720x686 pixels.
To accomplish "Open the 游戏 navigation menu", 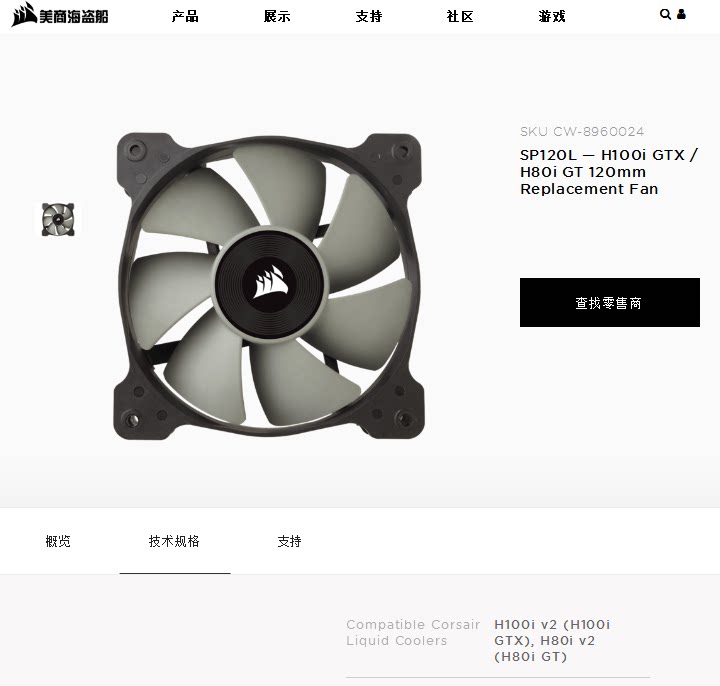I will [x=552, y=17].
